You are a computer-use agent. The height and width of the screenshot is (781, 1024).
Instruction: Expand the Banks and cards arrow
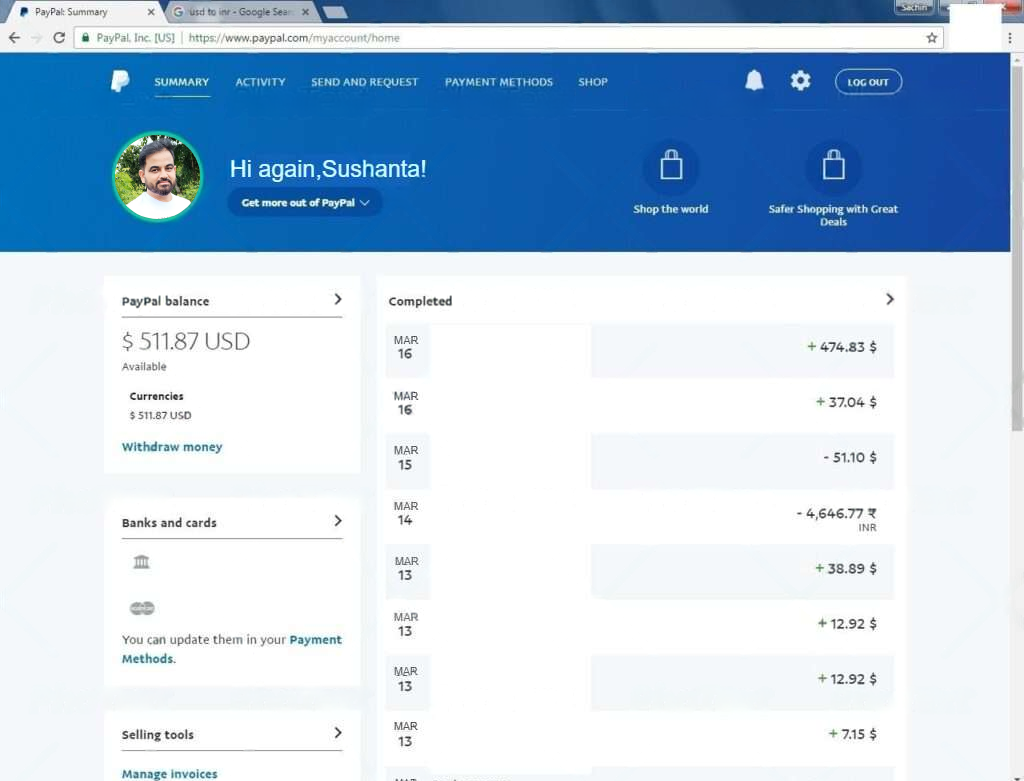coord(338,520)
